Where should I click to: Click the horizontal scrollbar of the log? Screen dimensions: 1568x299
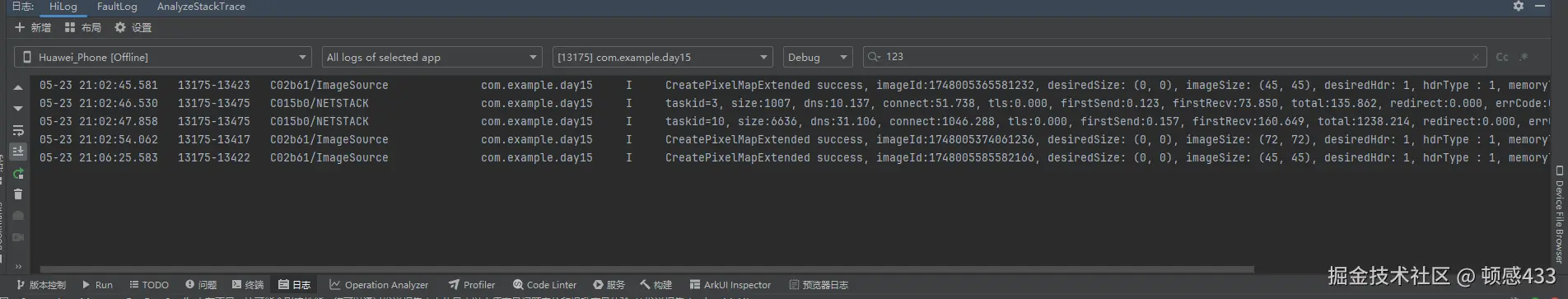(x=646, y=269)
